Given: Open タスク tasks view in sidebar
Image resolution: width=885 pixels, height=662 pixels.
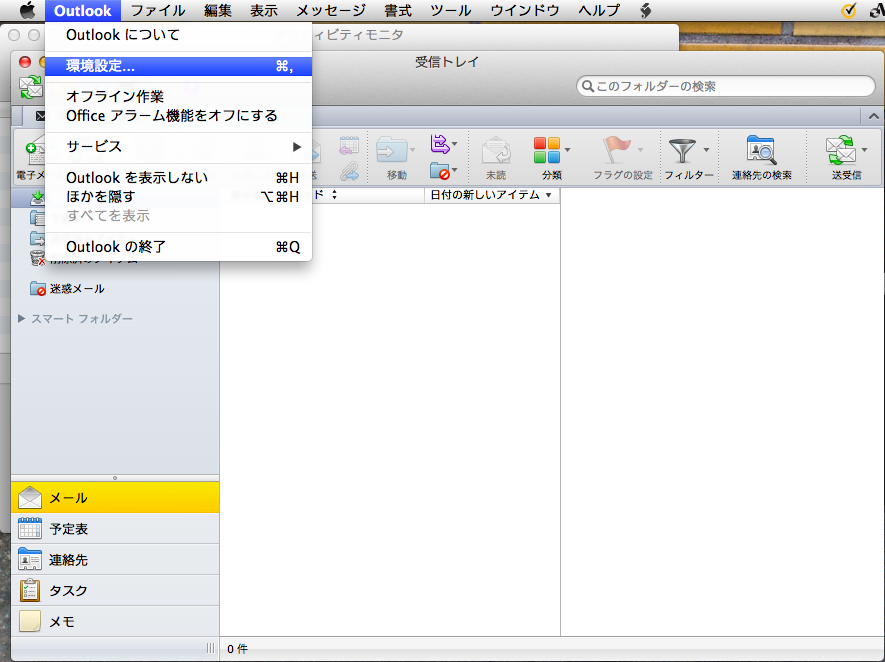Looking at the screenshot, I should pyautogui.click(x=68, y=591).
